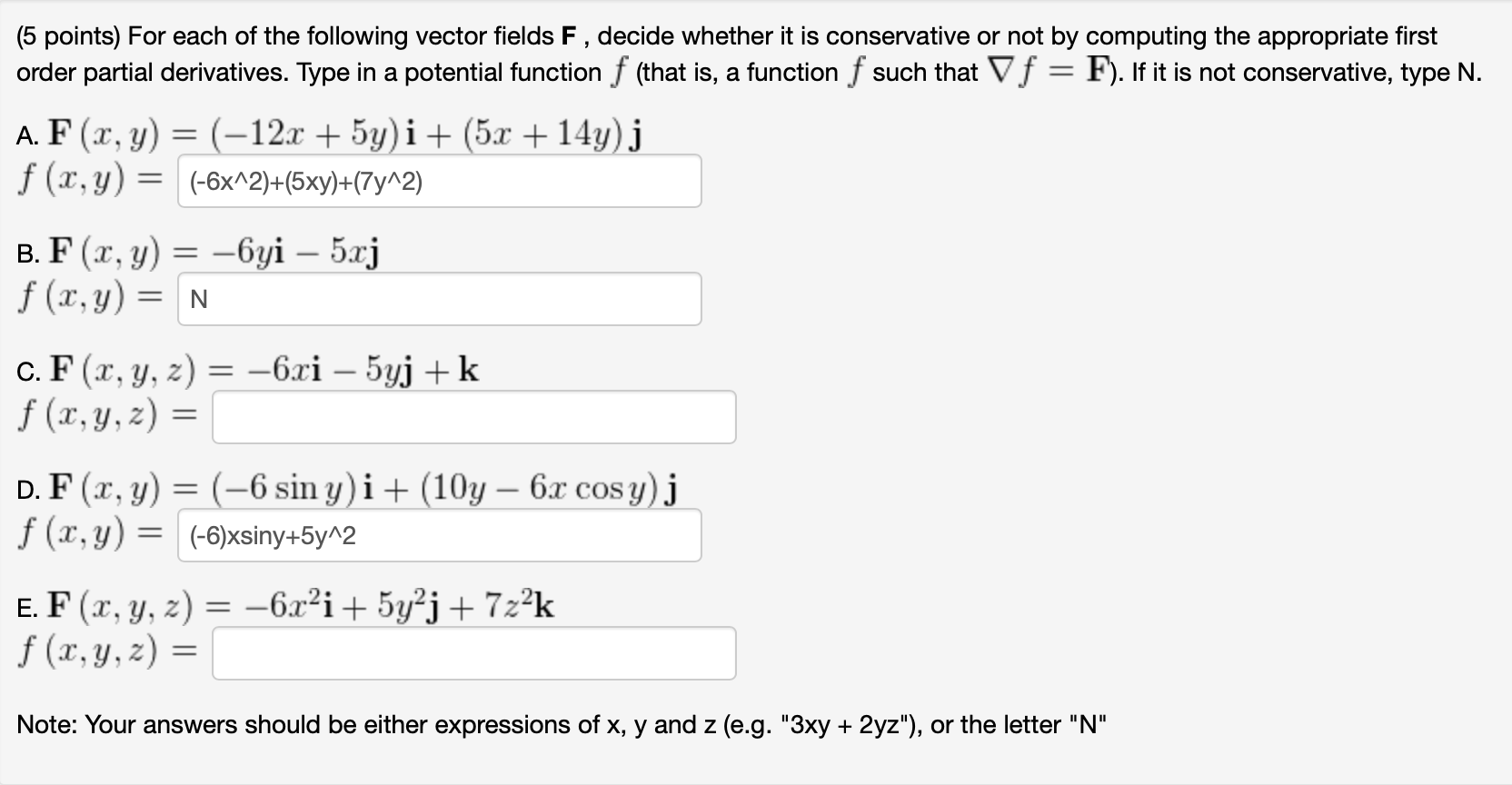The width and height of the screenshot is (1512, 785).
Task: Click the label B next to its equation
Action: 26,253
